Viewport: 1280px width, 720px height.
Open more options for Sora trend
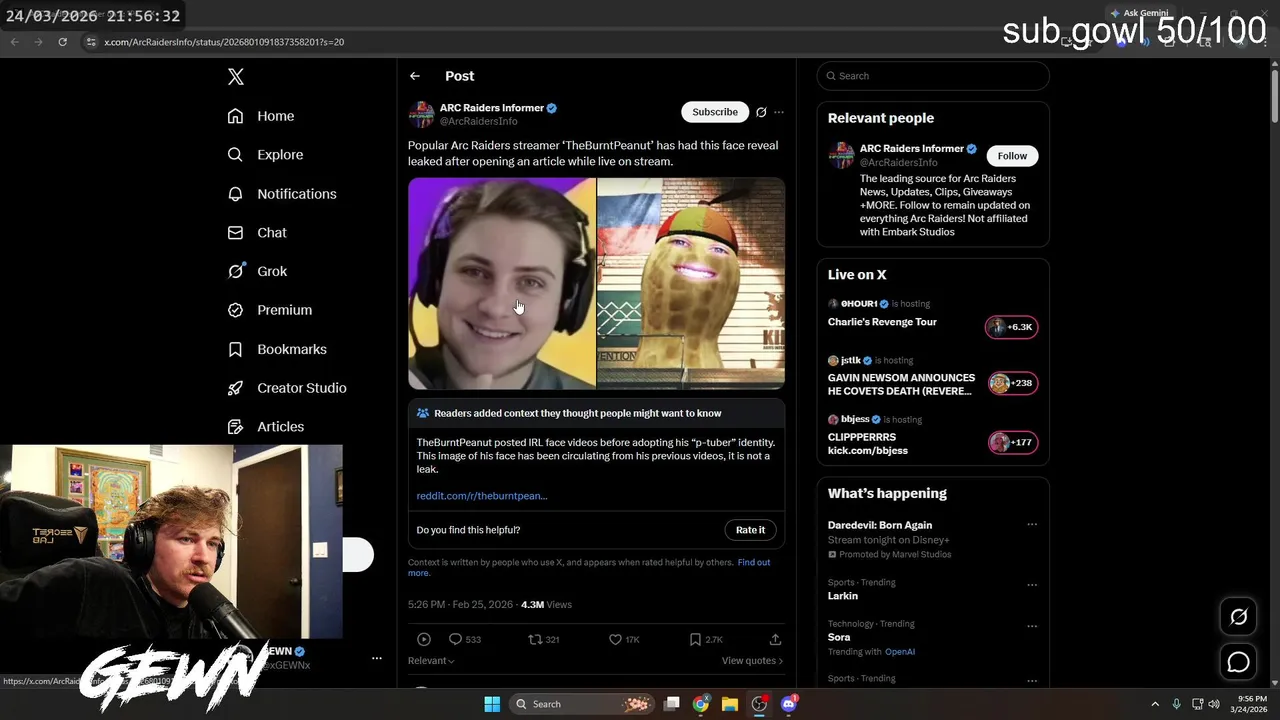point(1032,625)
